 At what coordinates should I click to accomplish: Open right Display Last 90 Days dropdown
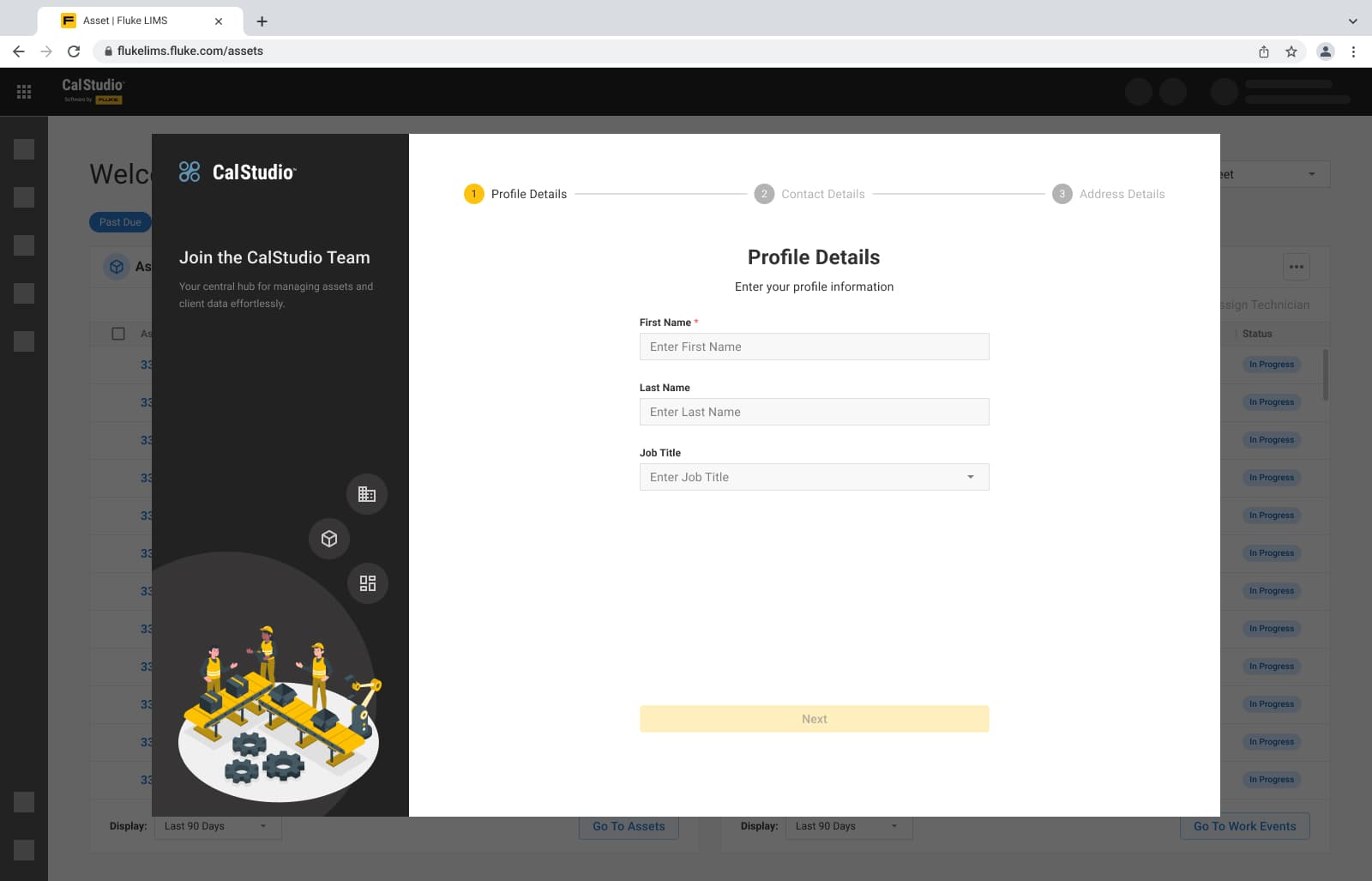click(x=849, y=826)
